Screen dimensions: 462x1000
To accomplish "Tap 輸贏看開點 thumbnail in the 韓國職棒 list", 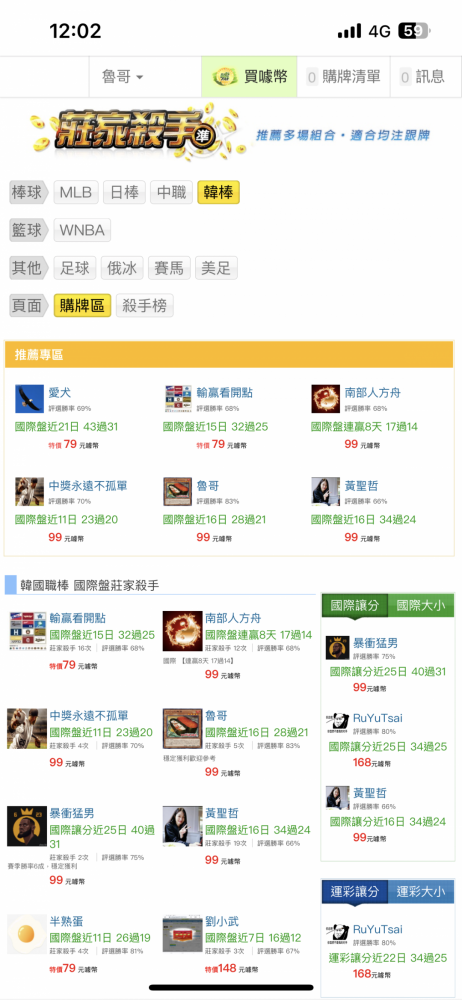I will point(27,630).
